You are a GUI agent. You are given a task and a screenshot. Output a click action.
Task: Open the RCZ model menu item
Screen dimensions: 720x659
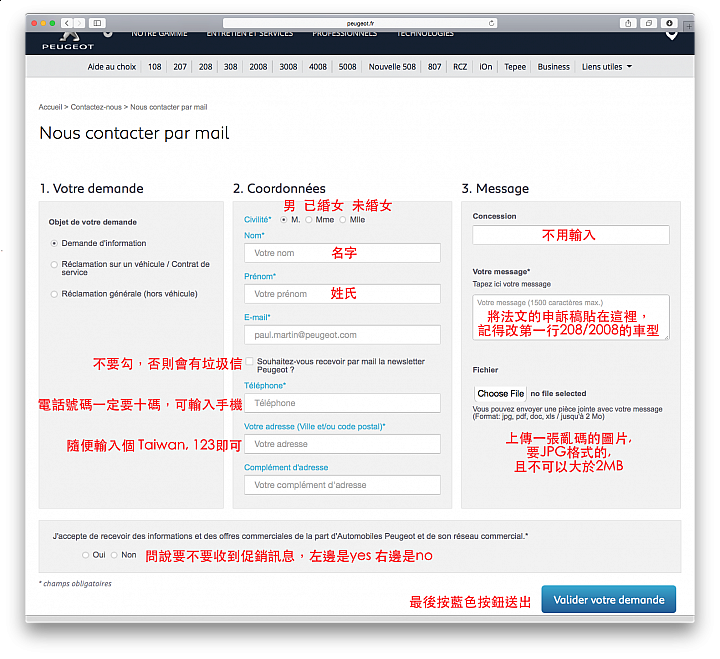[x=460, y=67]
